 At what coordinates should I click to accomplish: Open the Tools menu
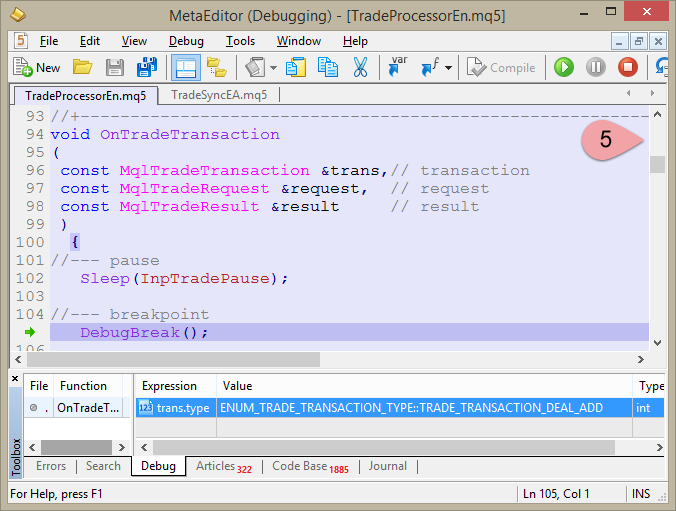click(240, 41)
